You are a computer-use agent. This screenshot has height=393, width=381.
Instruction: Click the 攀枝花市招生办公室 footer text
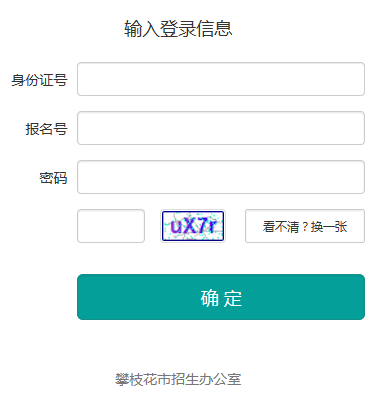178,379
